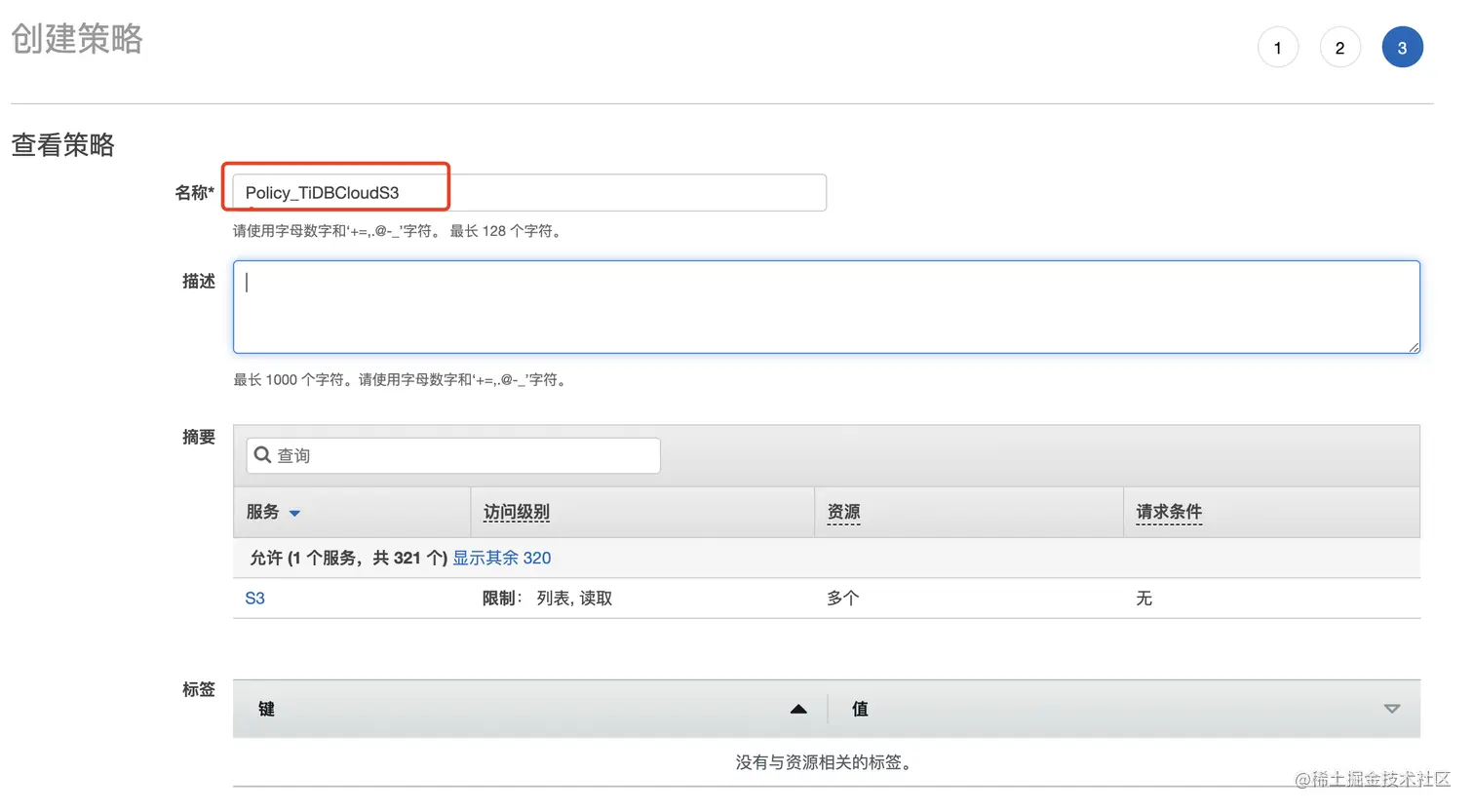This screenshot has width=1474, height=812.
Task: Click the 请求条件 column header
Action: click(x=1169, y=512)
